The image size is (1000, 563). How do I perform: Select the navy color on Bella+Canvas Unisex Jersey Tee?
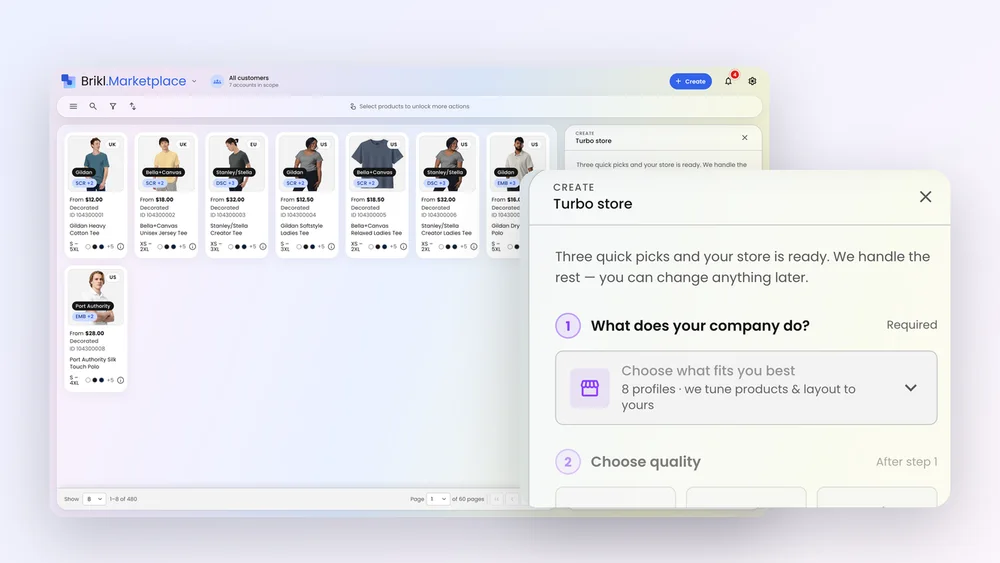tap(173, 247)
